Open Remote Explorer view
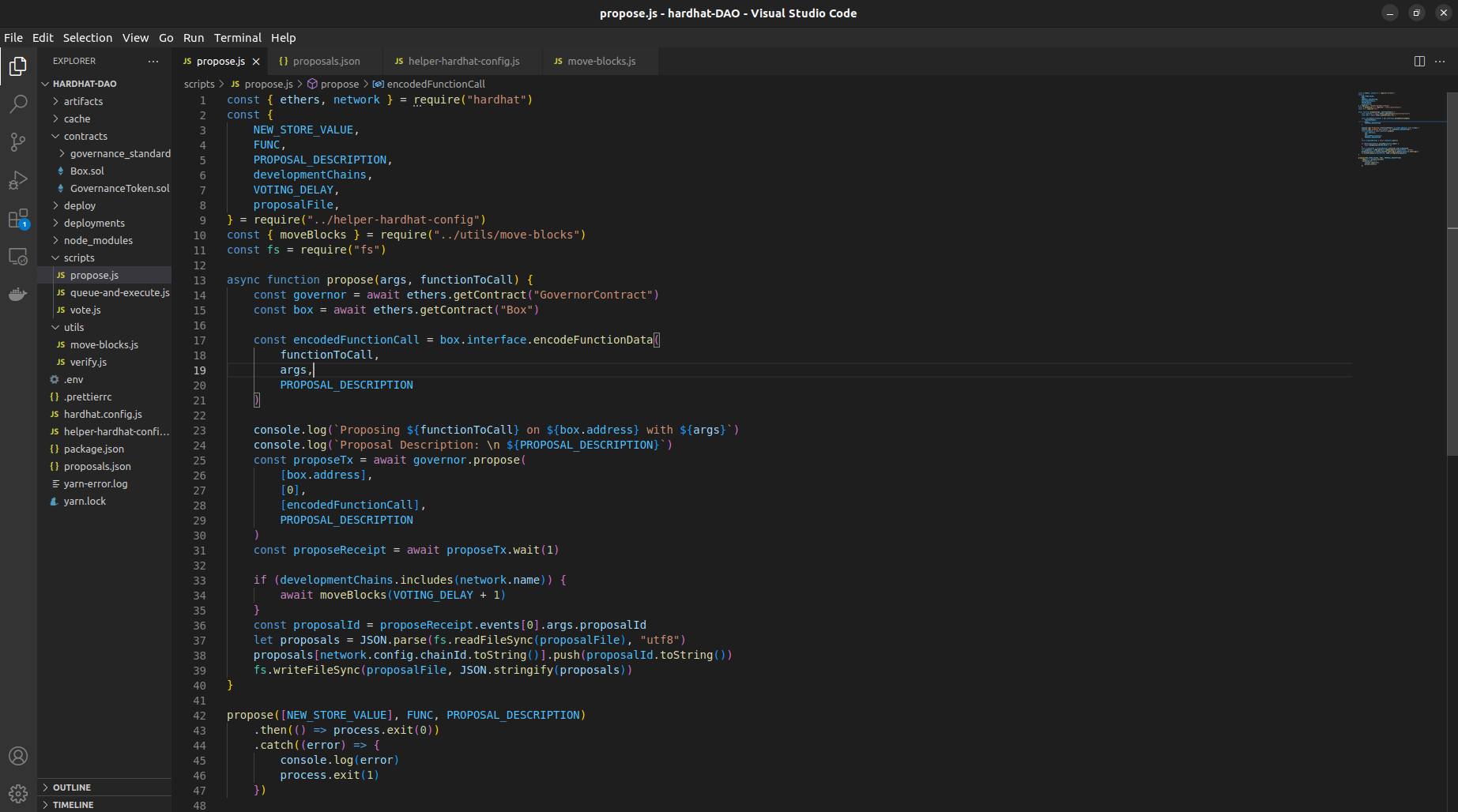This screenshot has width=1458, height=812. click(18, 257)
